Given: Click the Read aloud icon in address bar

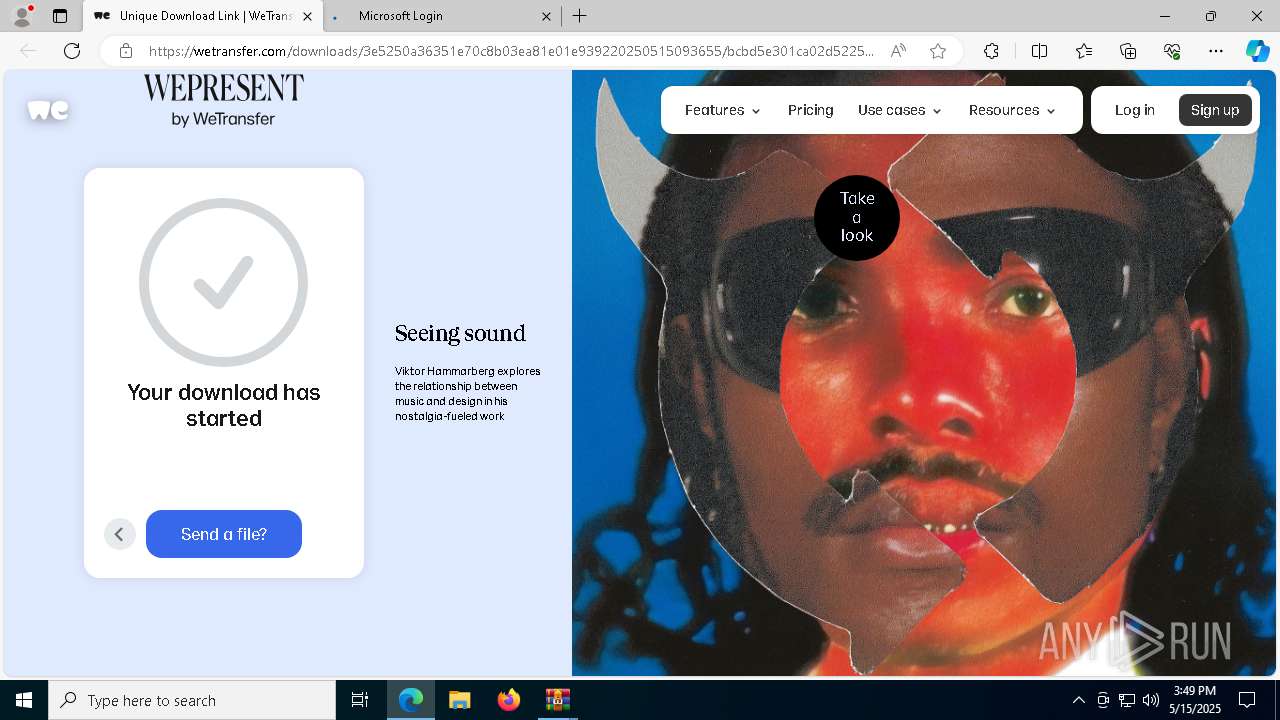Looking at the screenshot, I should 898,51.
